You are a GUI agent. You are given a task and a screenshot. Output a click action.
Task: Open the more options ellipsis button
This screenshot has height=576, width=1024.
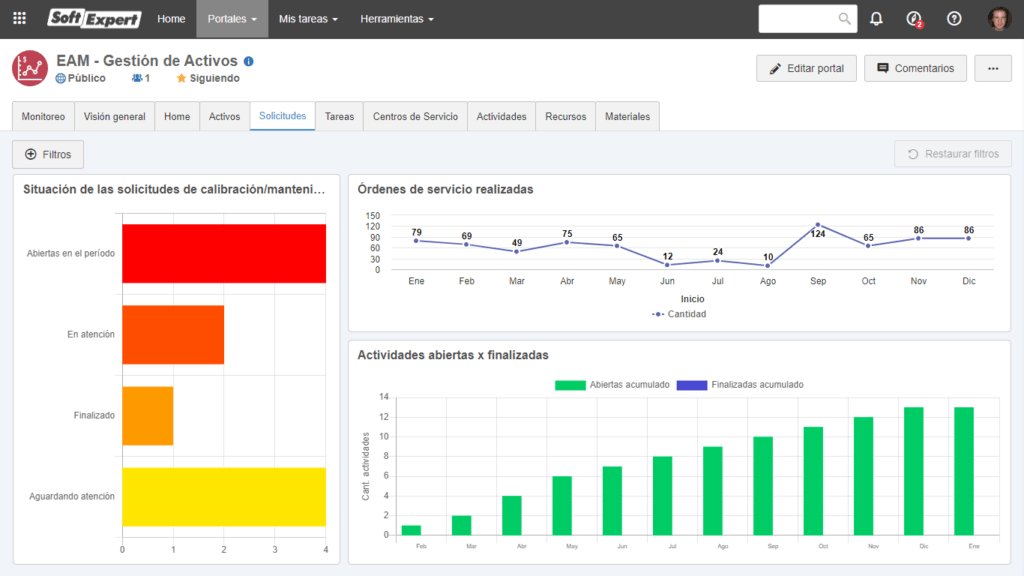[993, 69]
